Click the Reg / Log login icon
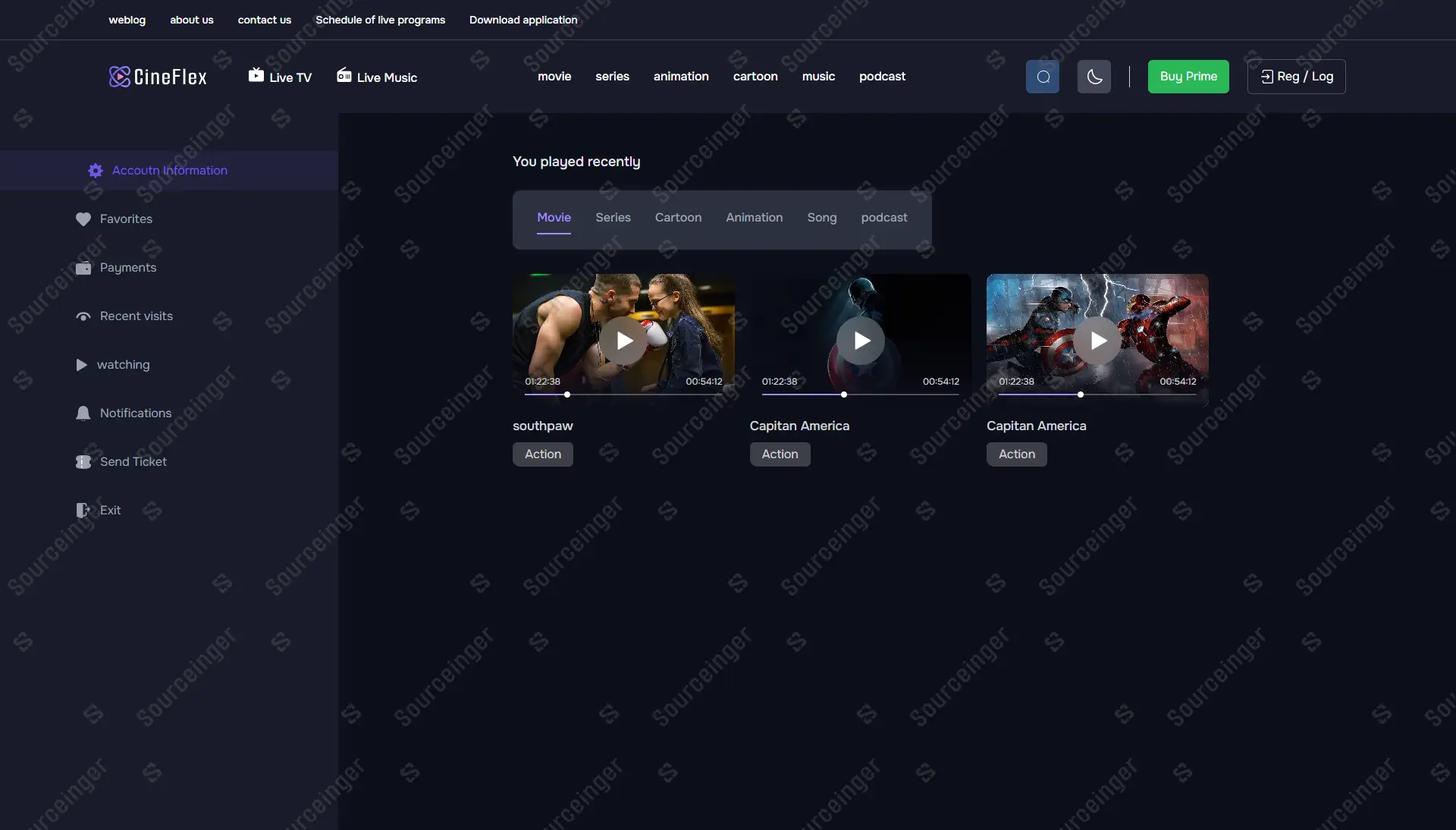 1266,77
